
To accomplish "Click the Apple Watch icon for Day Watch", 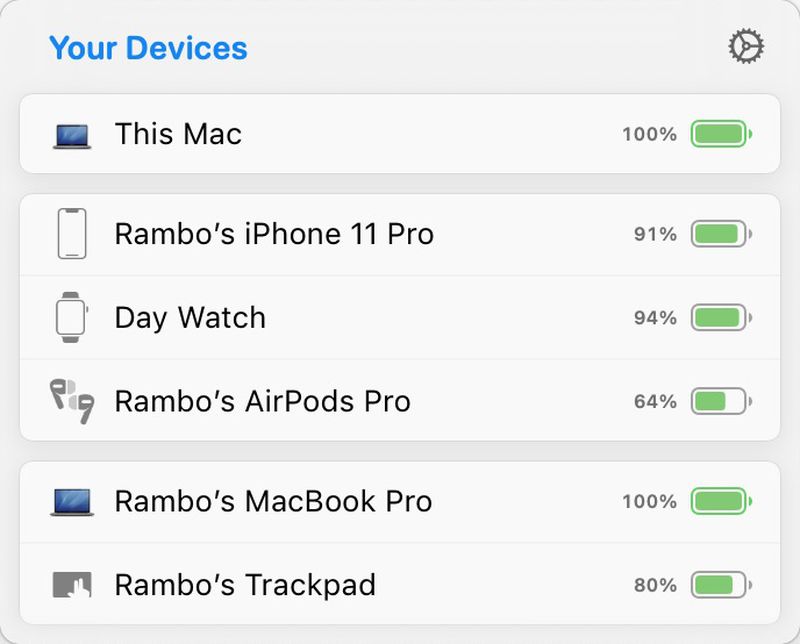I will point(69,317).
